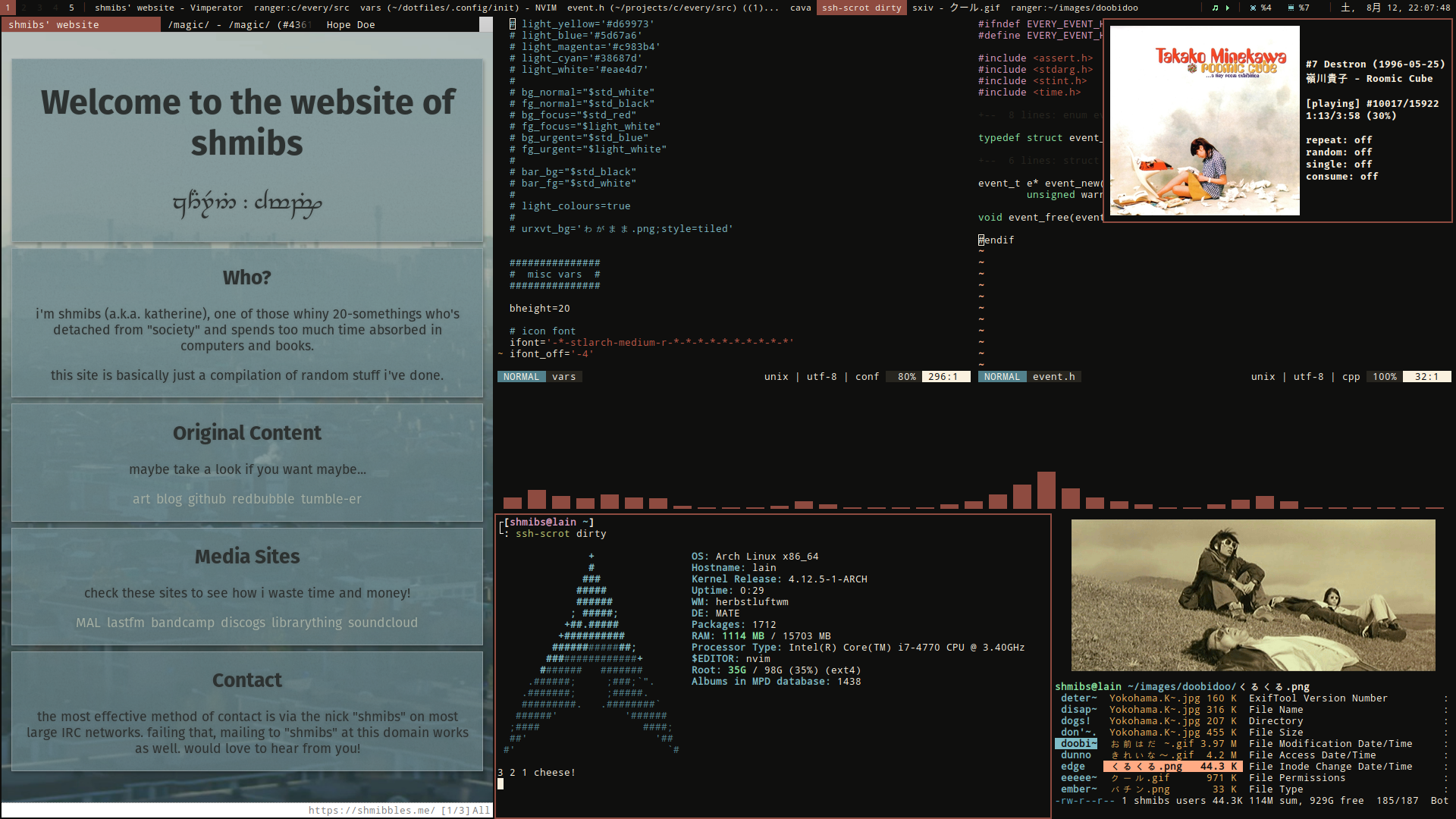Open the 'github' link on website
The width and height of the screenshot is (1456, 819).
(206, 499)
